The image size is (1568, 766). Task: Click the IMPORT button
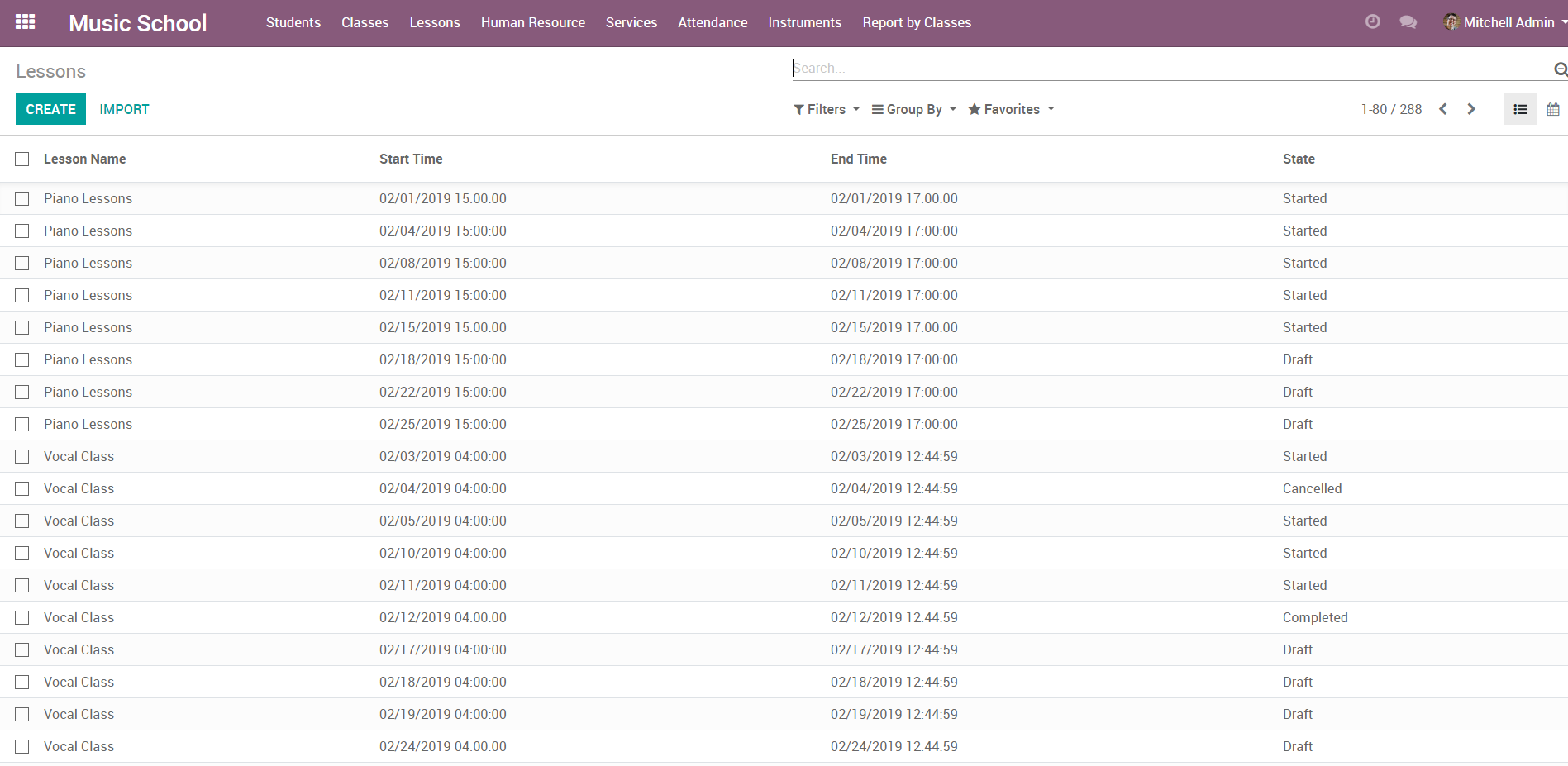[124, 109]
